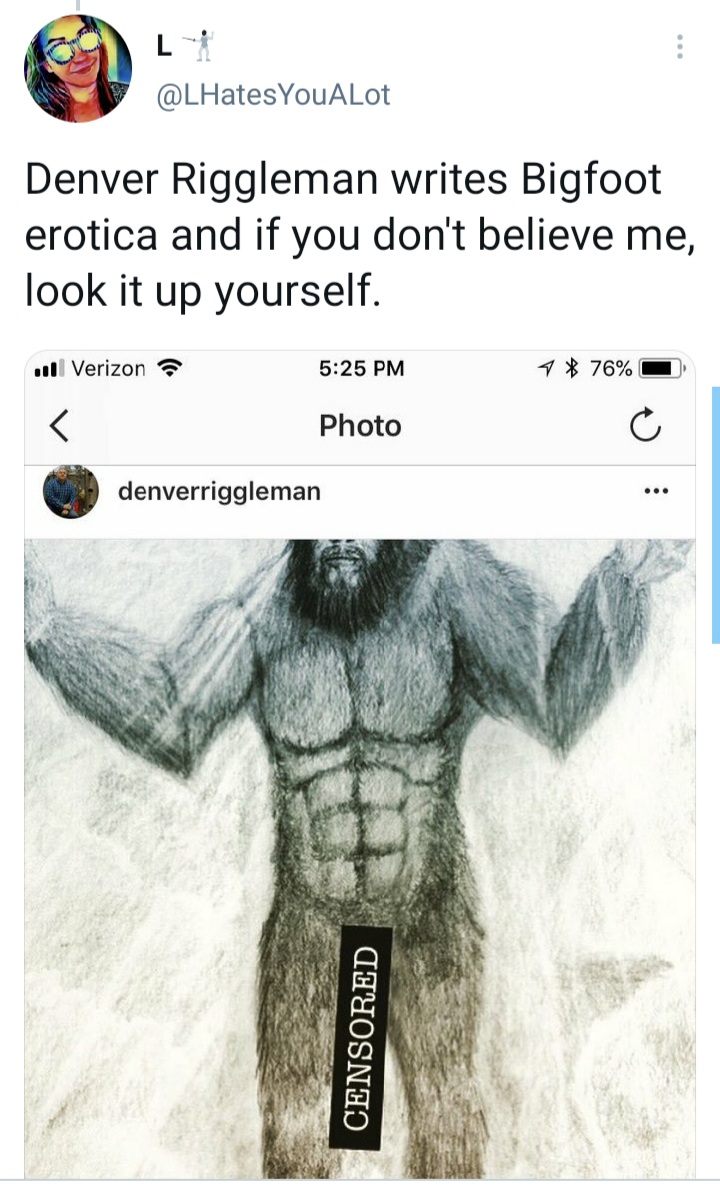Click the blue scrollbar on the right edge
720x1196 pixels.
coord(715,516)
